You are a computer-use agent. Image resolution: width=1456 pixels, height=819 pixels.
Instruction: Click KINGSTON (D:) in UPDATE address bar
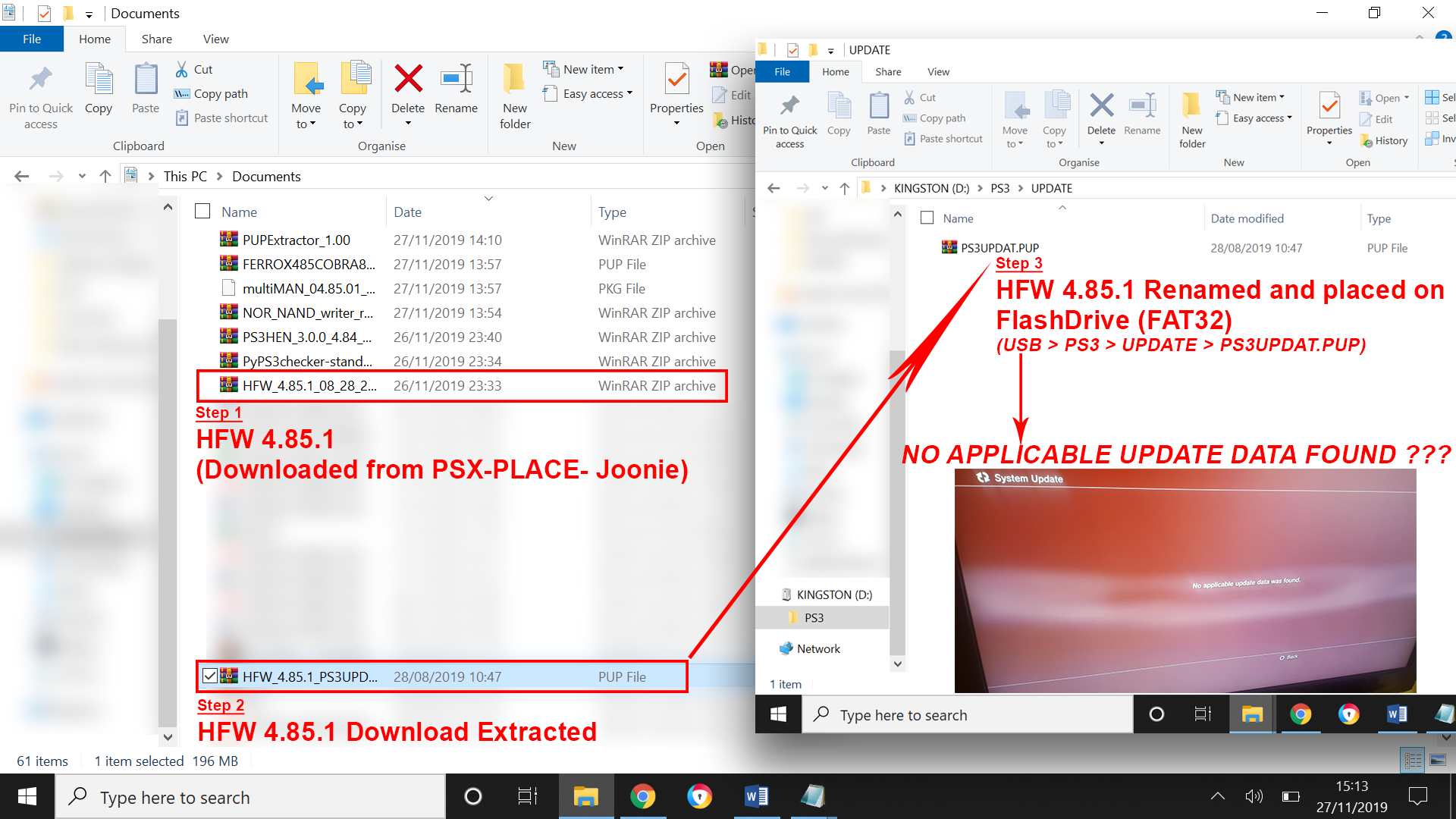click(931, 188)
